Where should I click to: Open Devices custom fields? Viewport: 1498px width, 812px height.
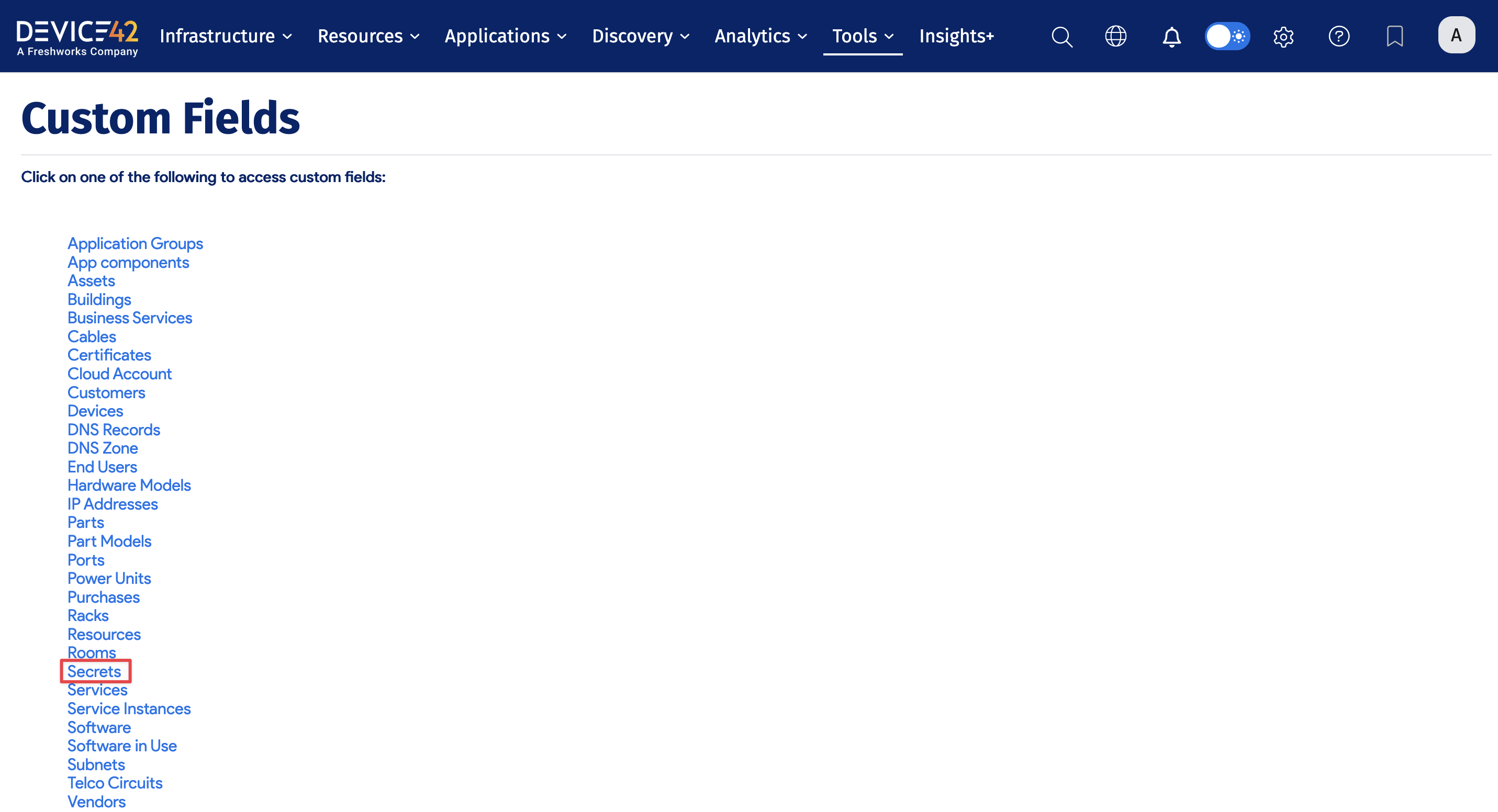95,411
